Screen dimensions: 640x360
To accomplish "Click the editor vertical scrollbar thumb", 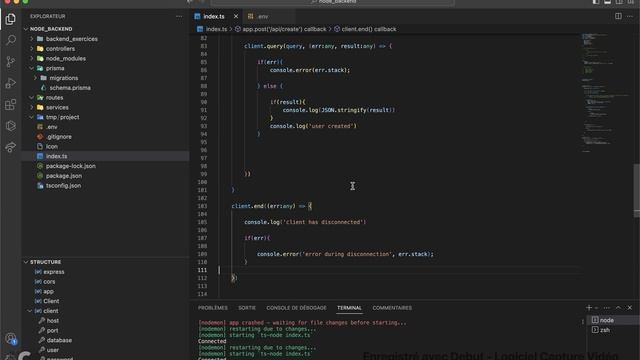I will pyautogui.click(x=636, y=191).
